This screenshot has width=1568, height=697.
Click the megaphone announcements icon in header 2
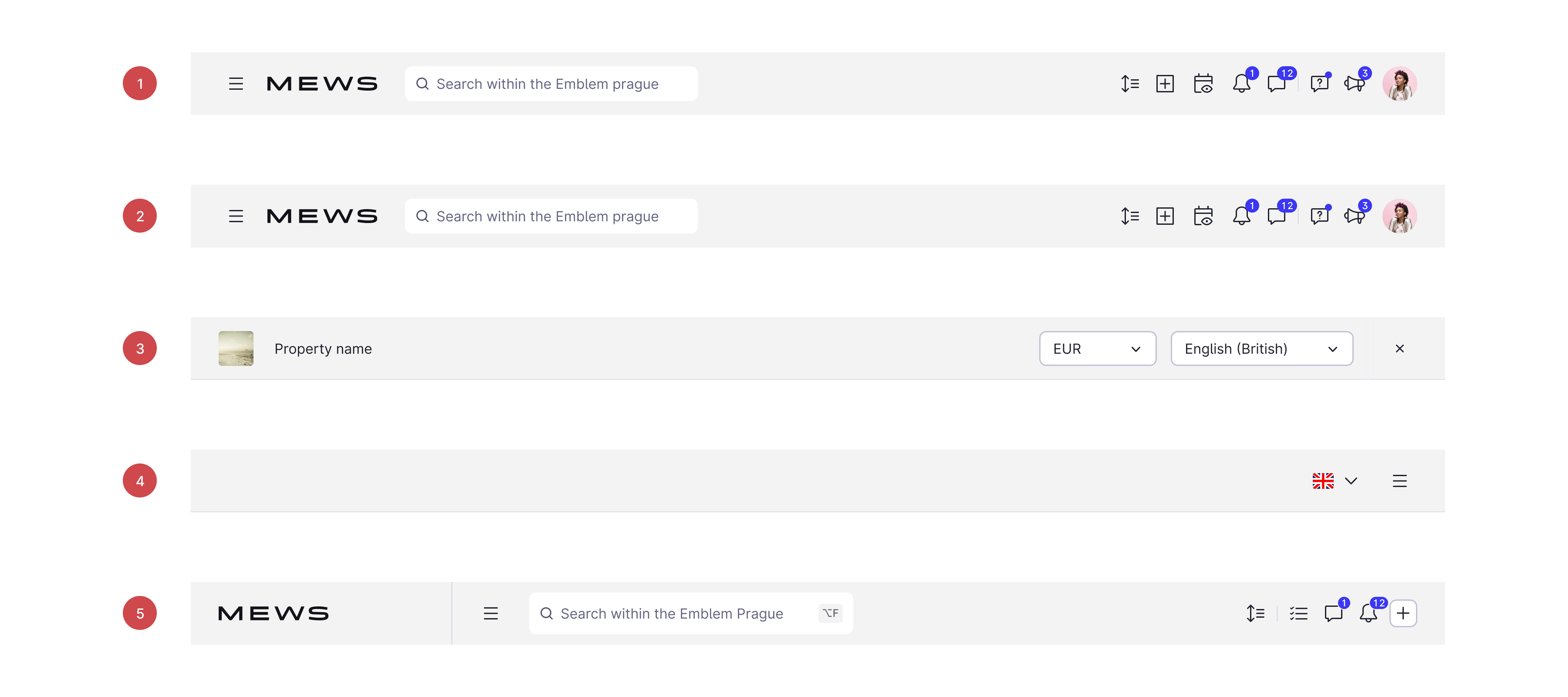point(1354,216)
